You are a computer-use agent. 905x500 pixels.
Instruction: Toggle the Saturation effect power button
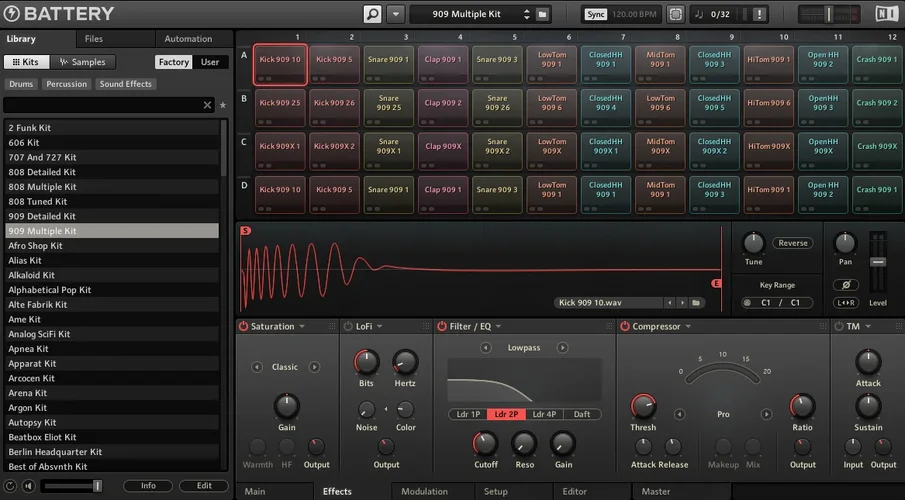[x=243, y=326]
